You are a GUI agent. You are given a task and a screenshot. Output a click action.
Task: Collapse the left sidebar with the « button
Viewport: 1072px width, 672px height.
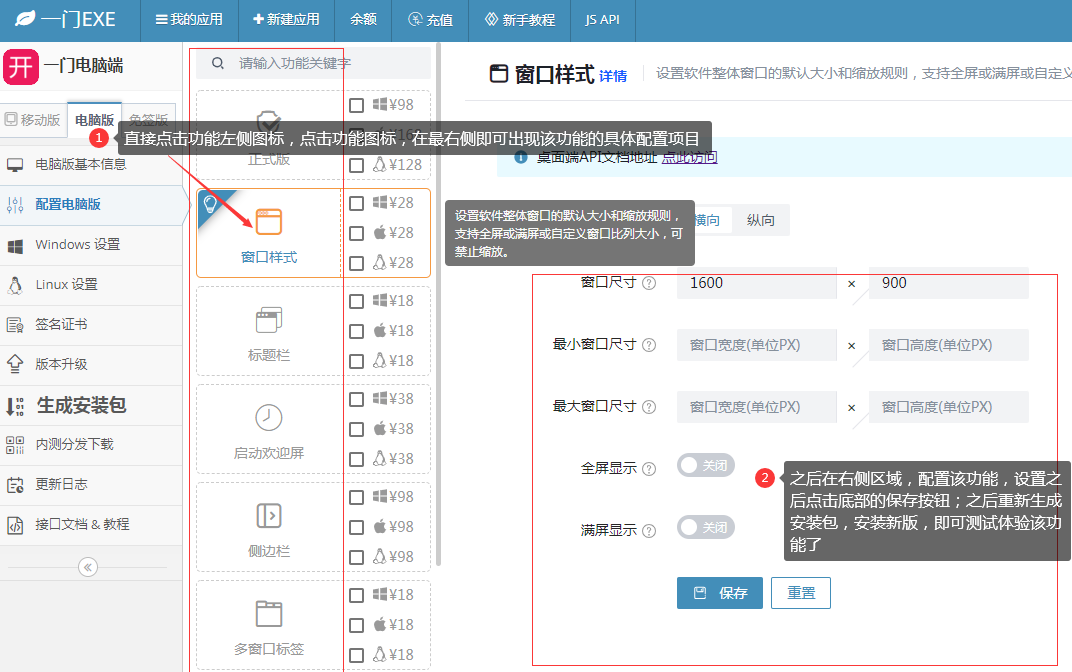pyautogui.click(x=88, y=567)
